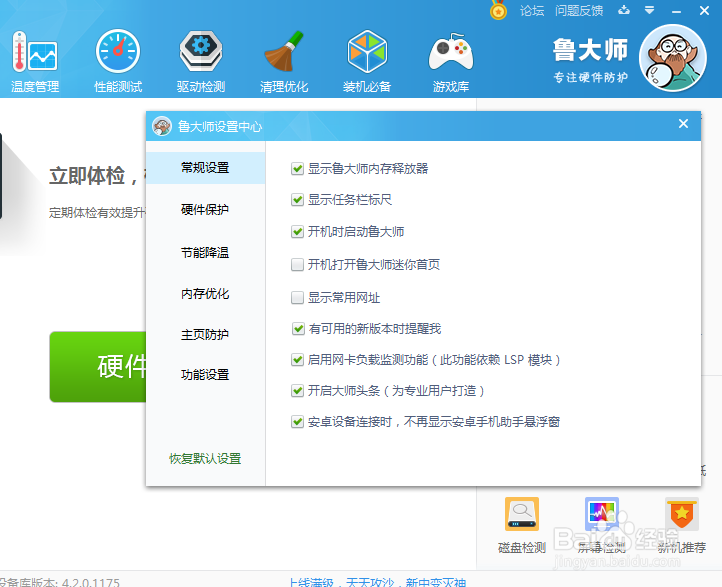Disable 开机时启动鲁大师
Viewport: 722px width, 587px height.
coord(297,232)
